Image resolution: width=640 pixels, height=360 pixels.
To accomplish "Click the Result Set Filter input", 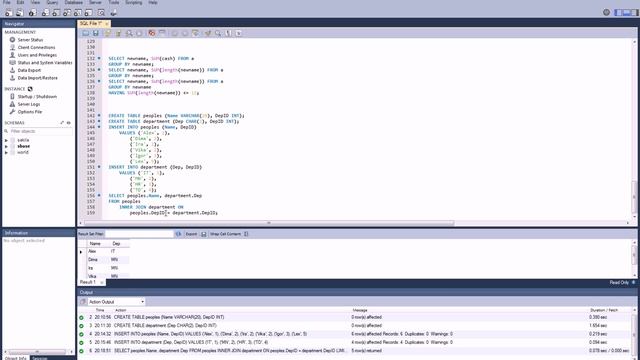I will pyautogui.click(x=140, y=234).
